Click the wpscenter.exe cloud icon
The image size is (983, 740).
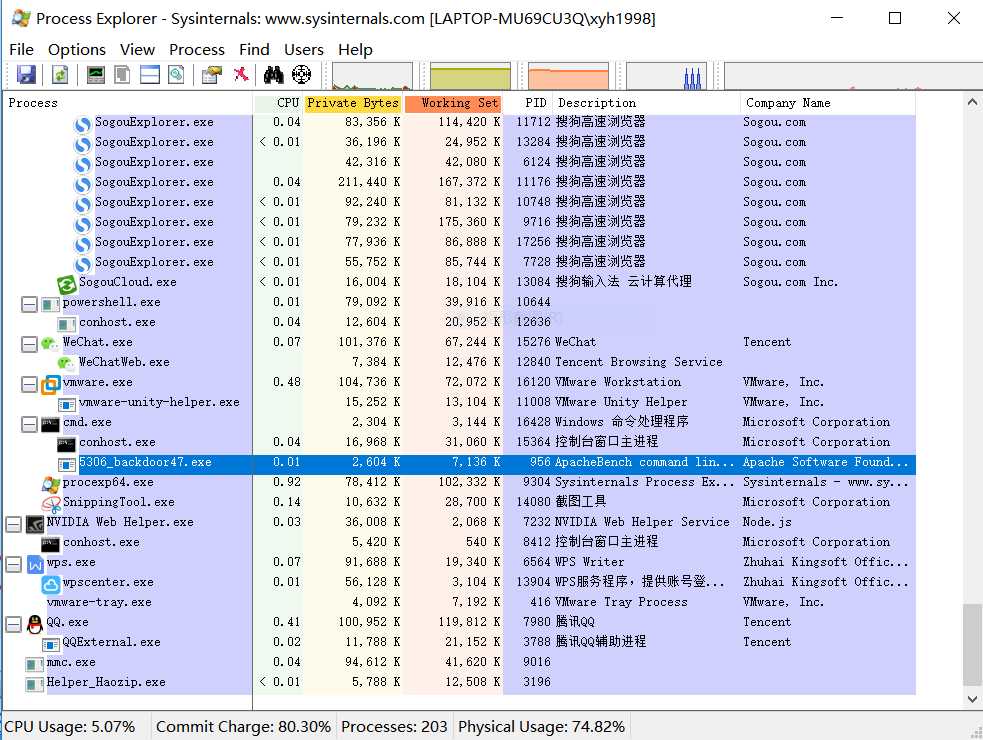point(51,584)
